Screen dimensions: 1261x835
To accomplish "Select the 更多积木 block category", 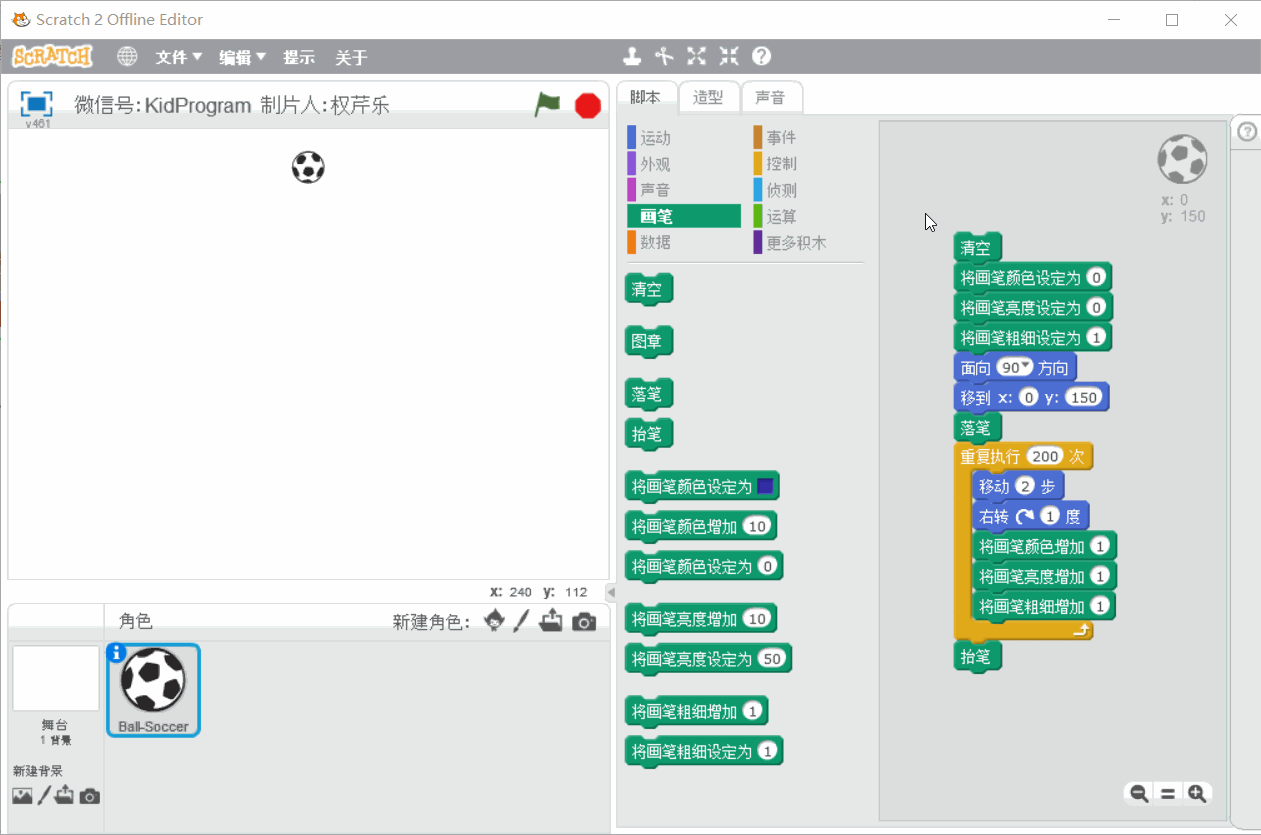I will [x=808, y=242].
